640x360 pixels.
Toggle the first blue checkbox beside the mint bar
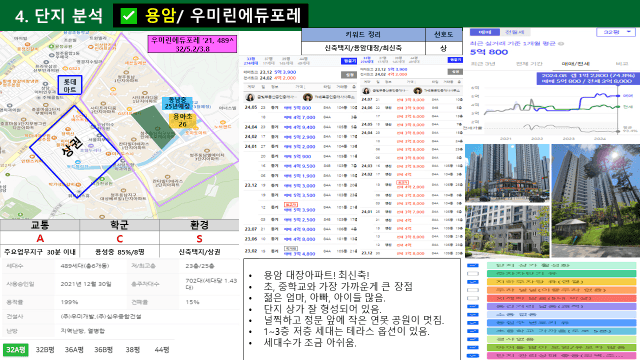pyautogui.click(x=473, y=266)
